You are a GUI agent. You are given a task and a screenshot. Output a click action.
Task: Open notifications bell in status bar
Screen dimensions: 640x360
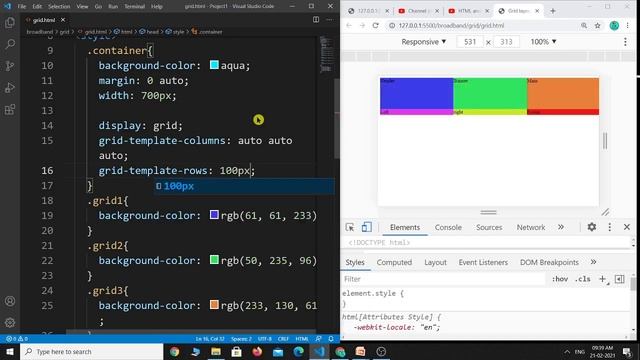coord(331,339)
